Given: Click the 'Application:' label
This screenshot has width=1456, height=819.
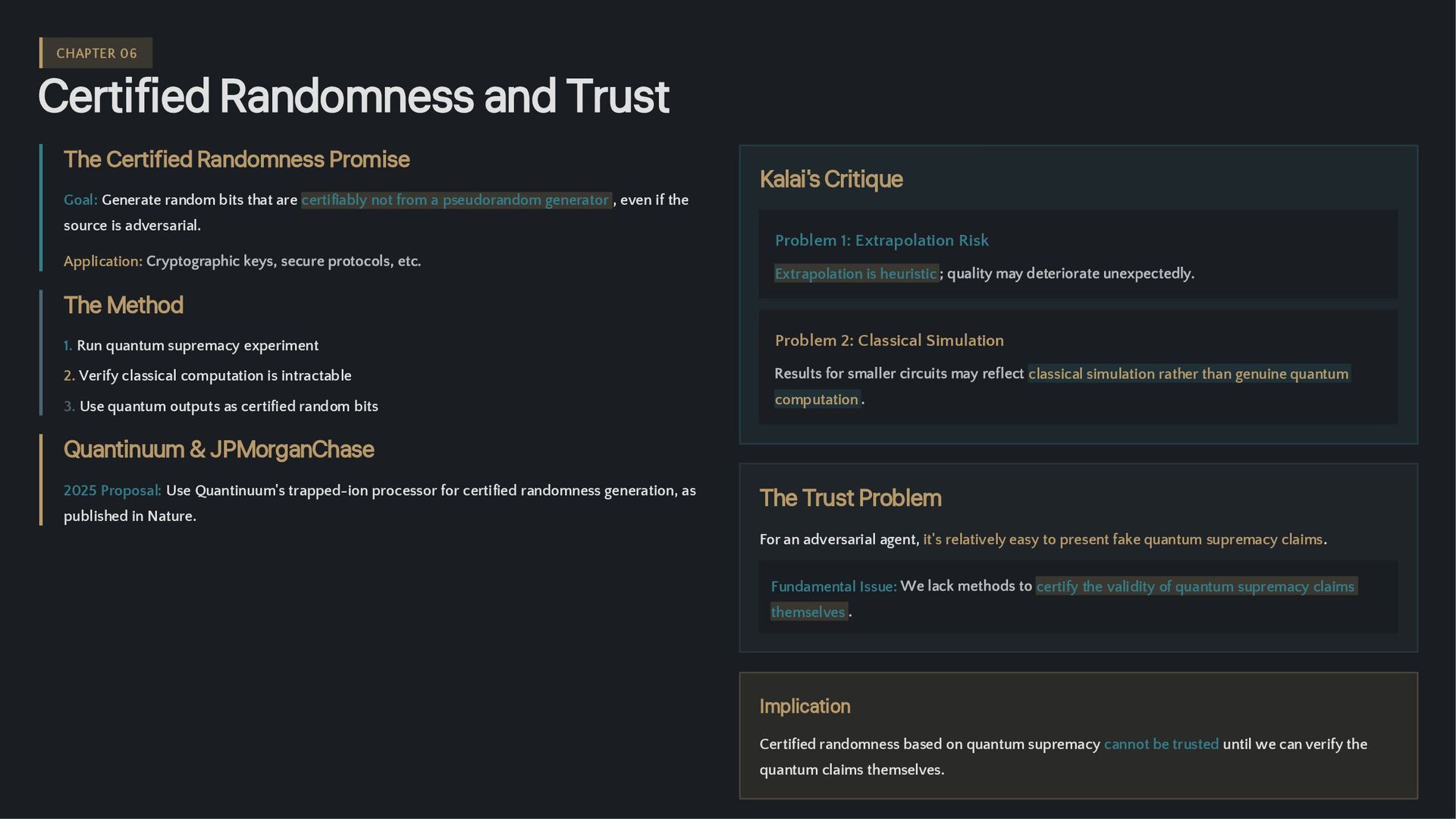Looking at the screenshot, I should pyautogui.click(x=102, y=262).
